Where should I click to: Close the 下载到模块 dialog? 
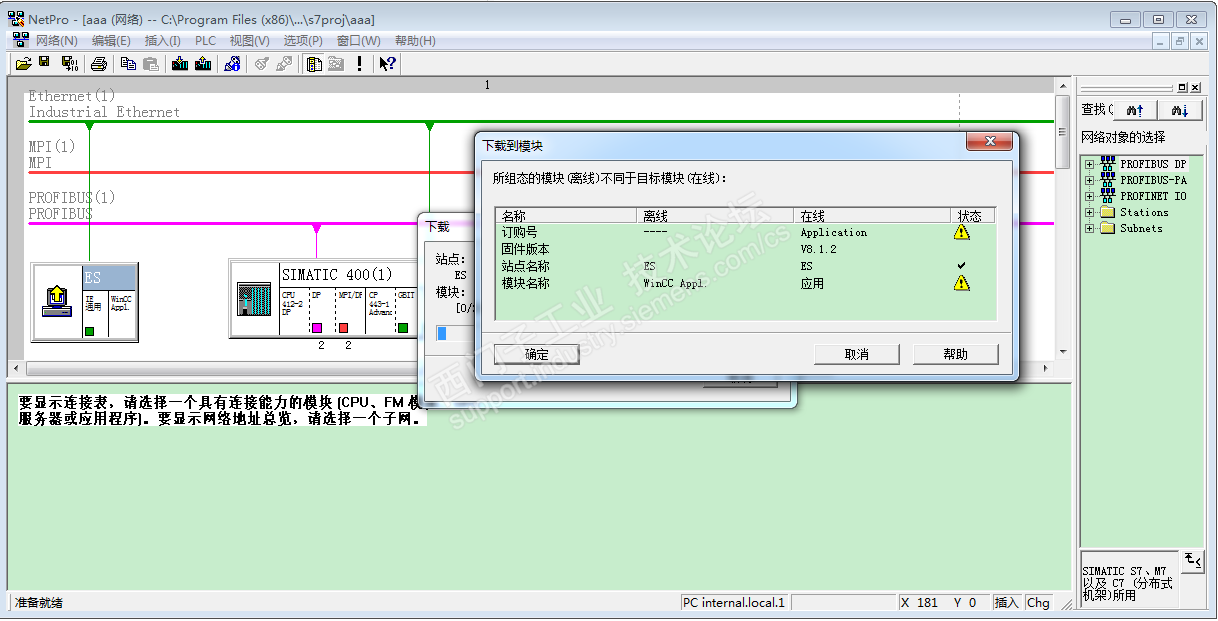click(x=989, y=142)
